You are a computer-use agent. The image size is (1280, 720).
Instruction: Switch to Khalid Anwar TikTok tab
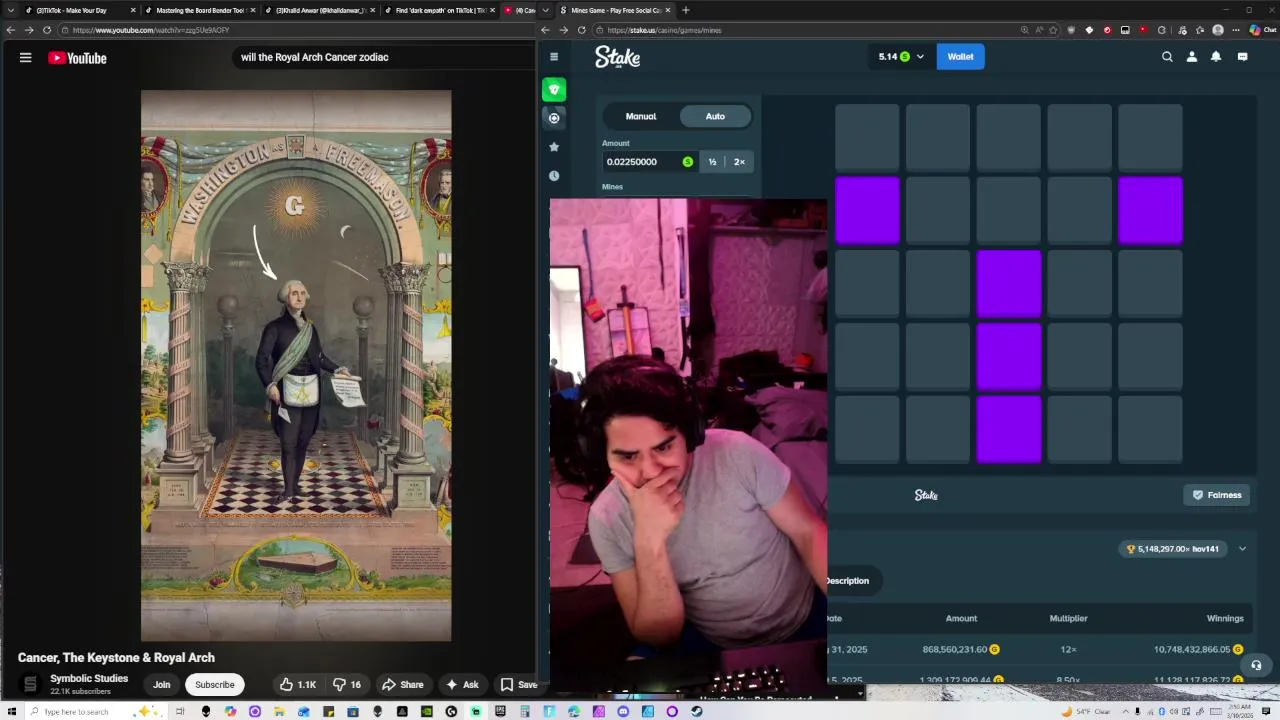320,10
